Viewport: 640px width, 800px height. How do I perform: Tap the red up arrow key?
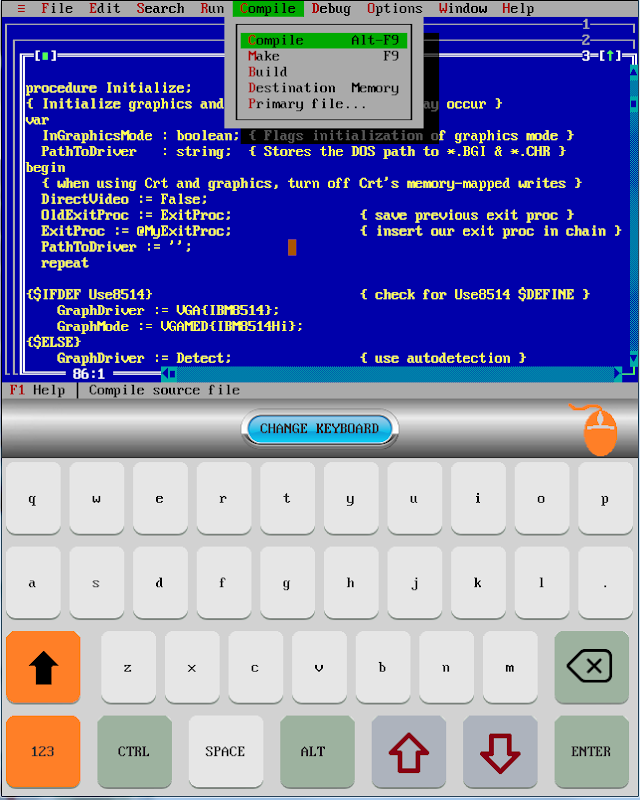click(409, 752)
